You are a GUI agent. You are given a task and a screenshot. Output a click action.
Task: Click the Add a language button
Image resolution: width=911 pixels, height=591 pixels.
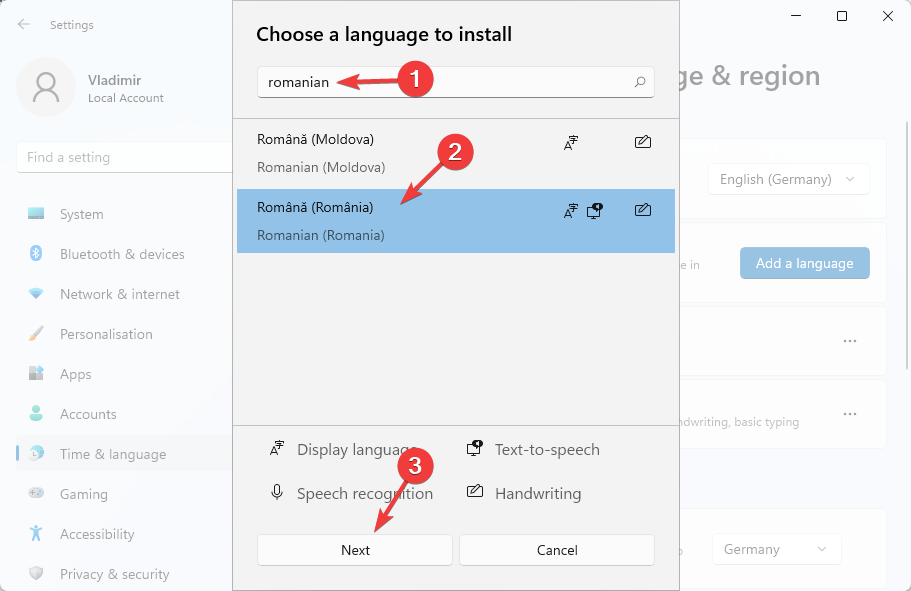click(804, 263)
